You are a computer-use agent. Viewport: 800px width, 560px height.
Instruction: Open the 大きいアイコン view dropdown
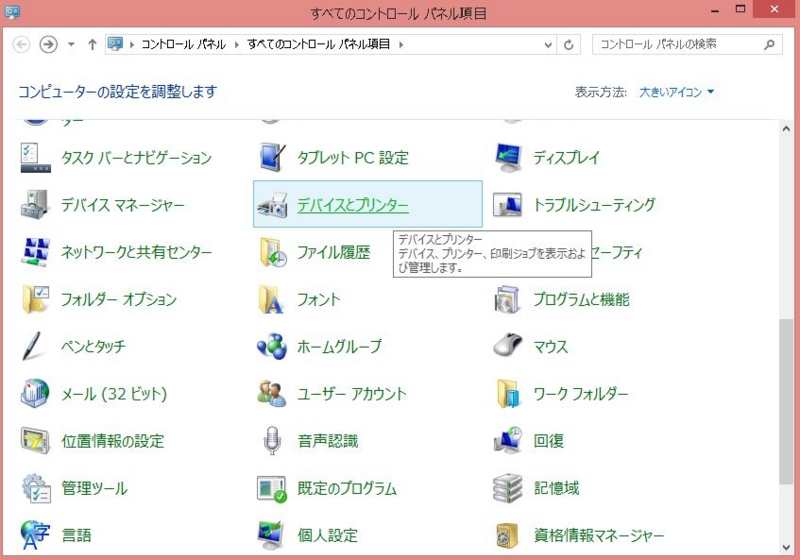click(x=676, y=92)
